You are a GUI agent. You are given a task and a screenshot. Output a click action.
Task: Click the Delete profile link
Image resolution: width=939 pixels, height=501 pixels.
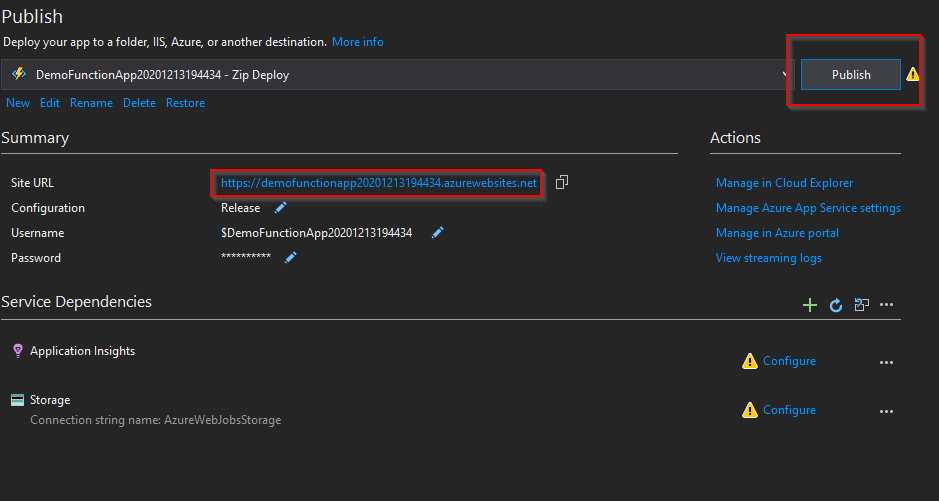coord(140,103)
